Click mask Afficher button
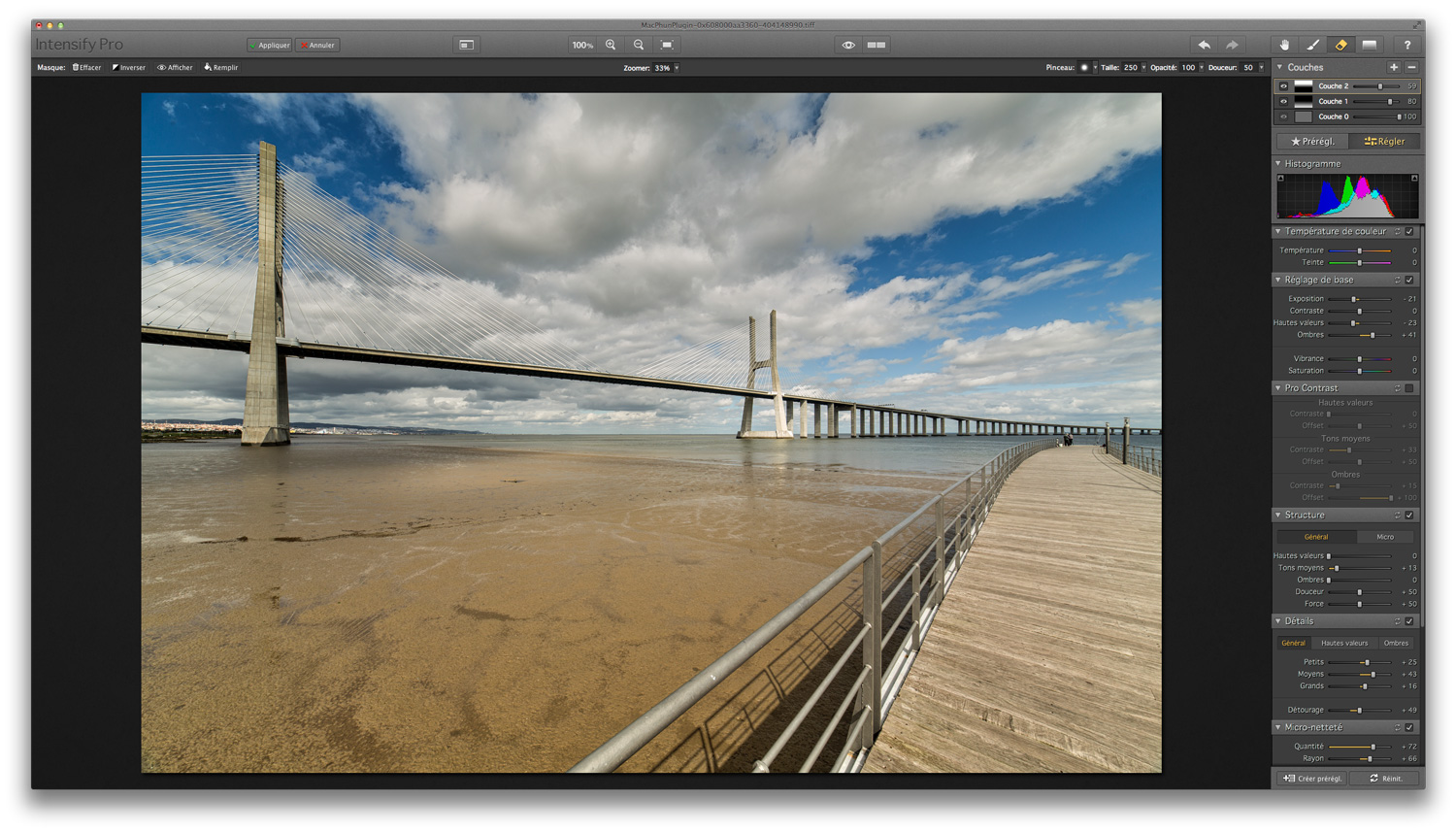1456x832 pixels. pos(176,68)
